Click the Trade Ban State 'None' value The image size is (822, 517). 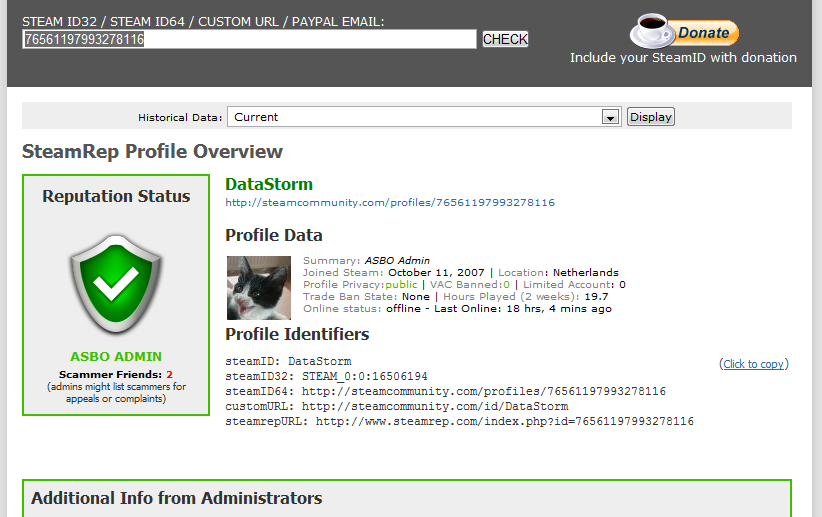416,297
